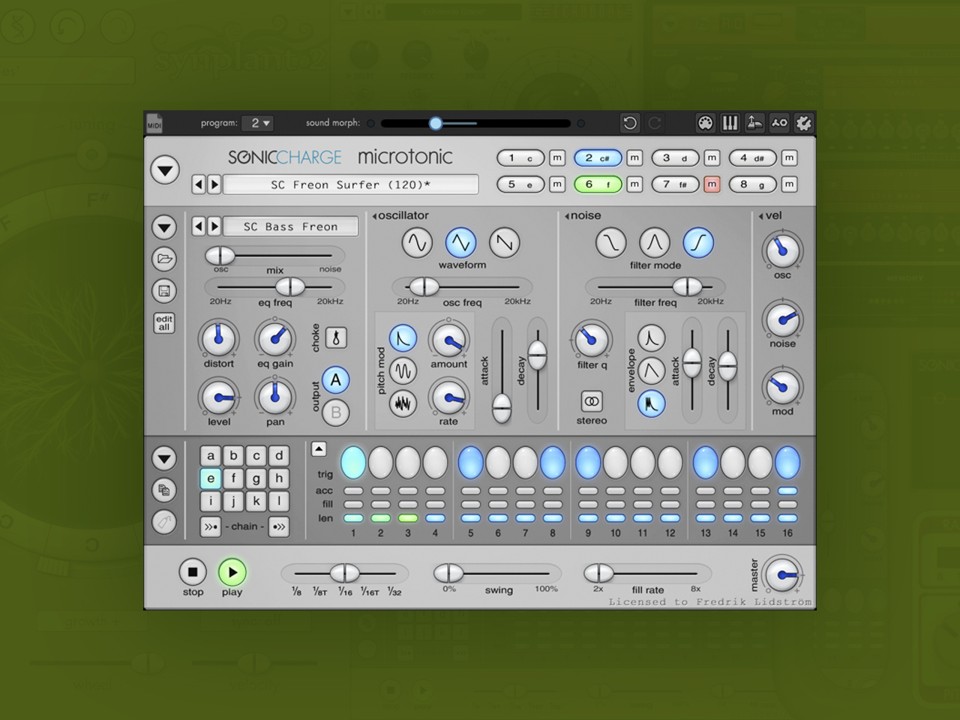Toggle the noise stereo button
The height and width of the screenshot is (720, 960).
pos(591,402)
